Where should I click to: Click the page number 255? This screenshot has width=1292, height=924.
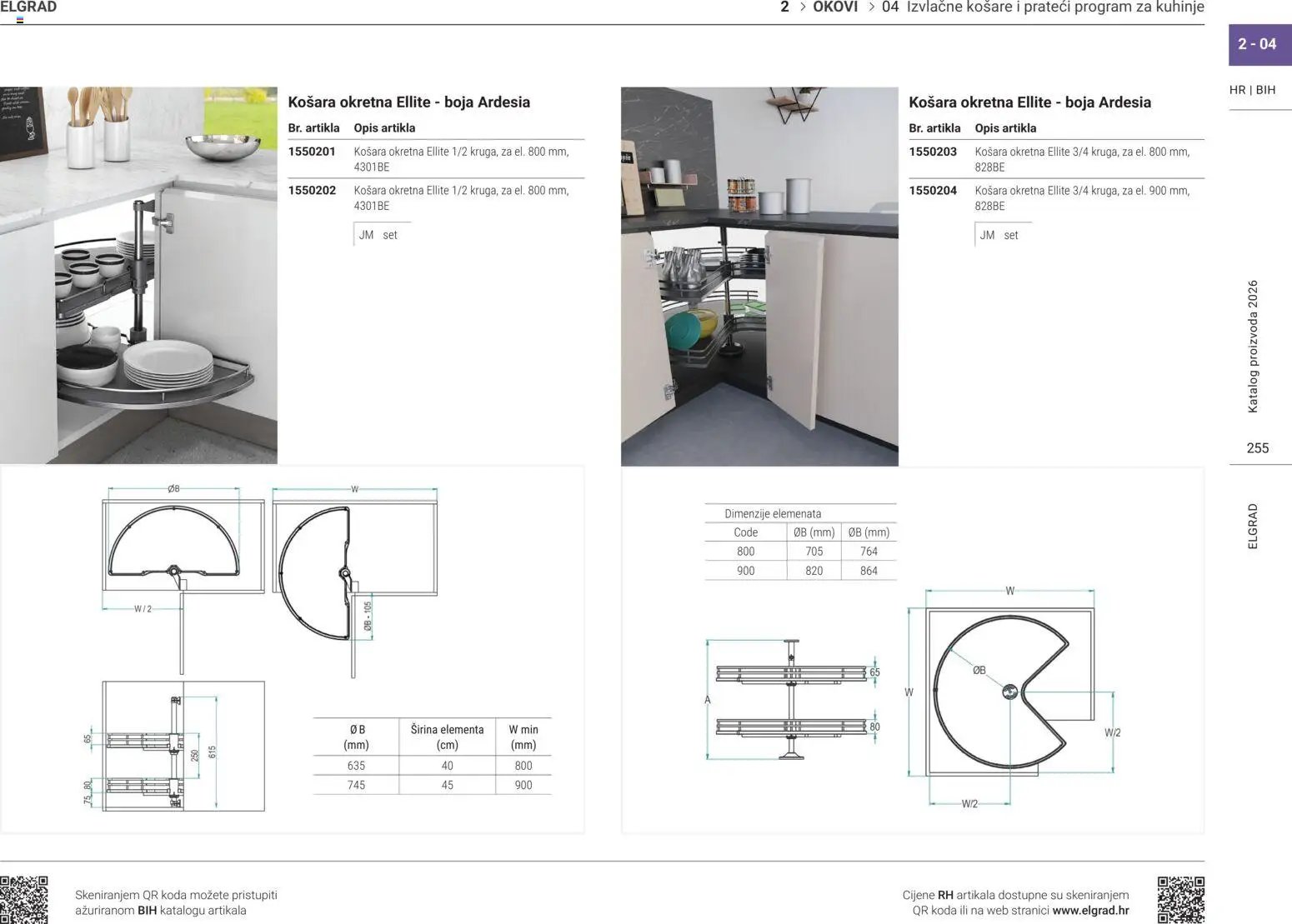click(1257, 448)
